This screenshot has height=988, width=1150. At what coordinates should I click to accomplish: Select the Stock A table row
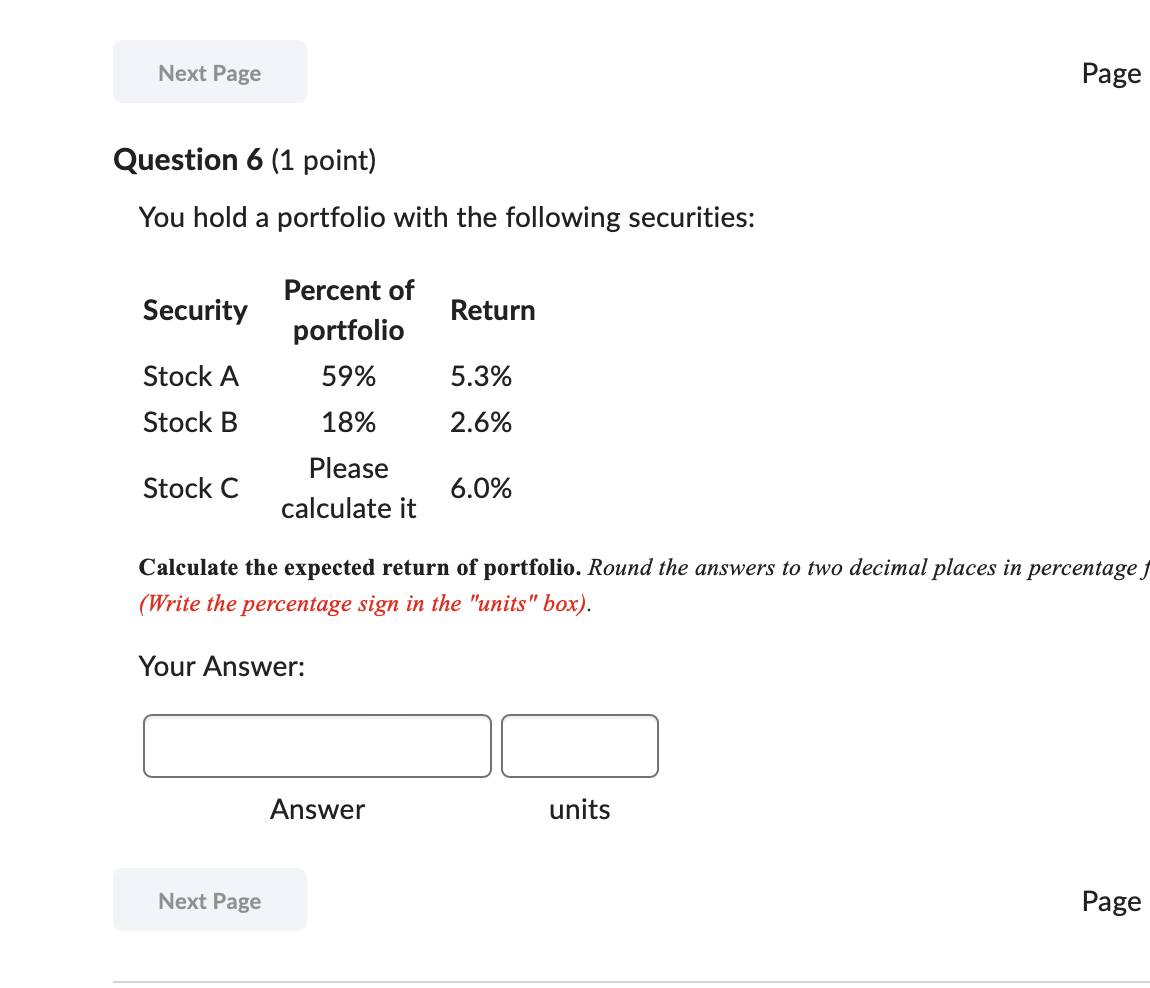point(190,376)
